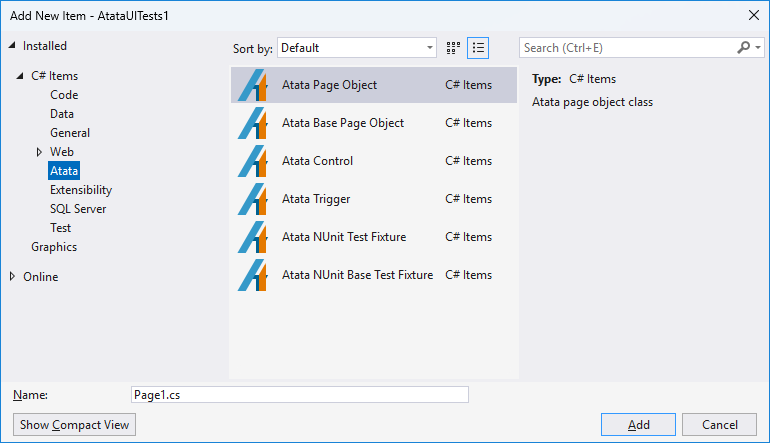This screenshot has height=443, width=770.
Task: Expand the Online category
Action: pos(12,277)
